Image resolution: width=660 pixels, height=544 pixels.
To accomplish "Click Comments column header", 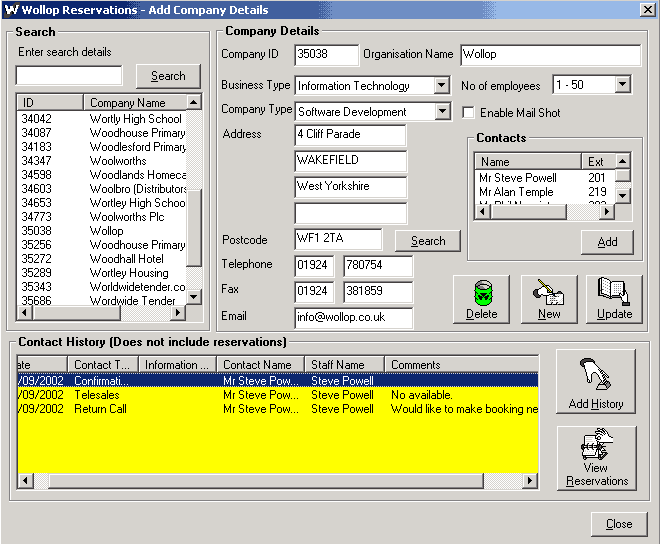I will point(461,364).
